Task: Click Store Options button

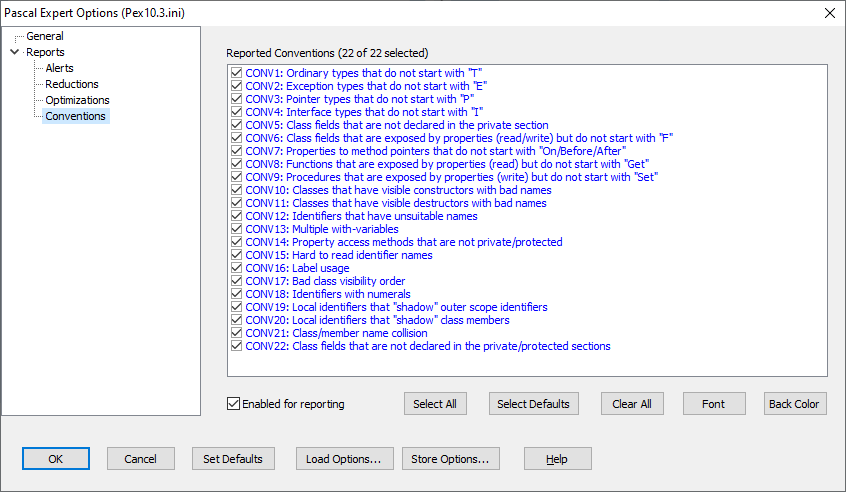Action: click(x=450, y=459)
